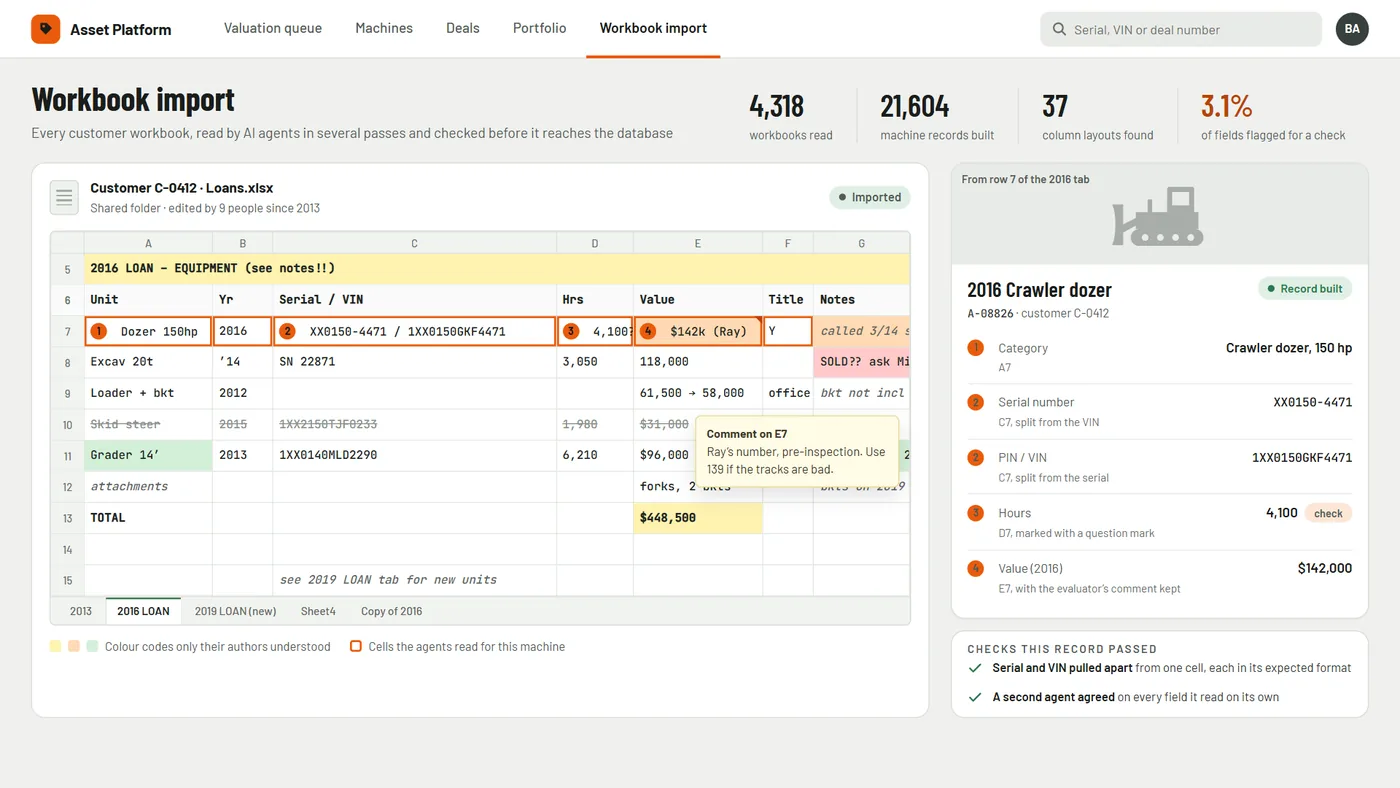Select row 8 header in the spreadsheet

click(67, 362)
